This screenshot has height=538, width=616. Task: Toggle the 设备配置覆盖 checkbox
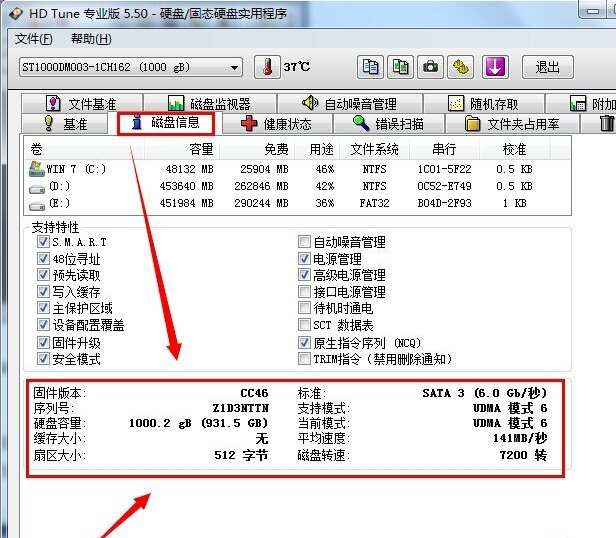point(43,325)
